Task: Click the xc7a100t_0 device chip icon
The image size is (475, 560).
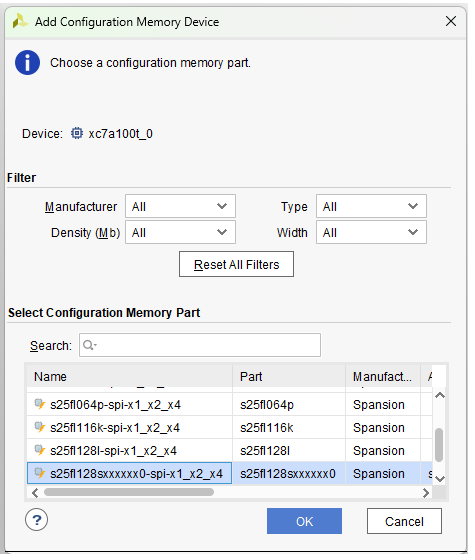Action: point(76,133)
